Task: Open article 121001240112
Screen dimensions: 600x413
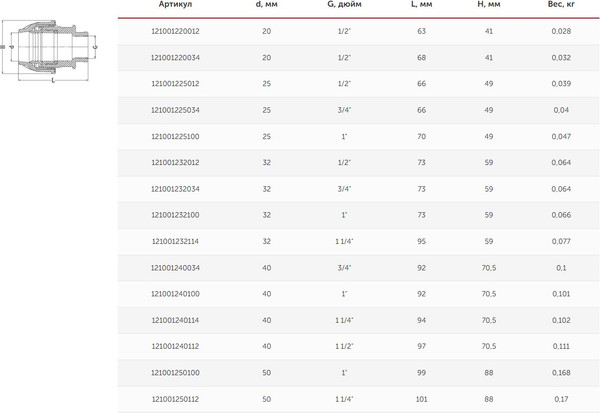Action: click(x=175, y=345)
